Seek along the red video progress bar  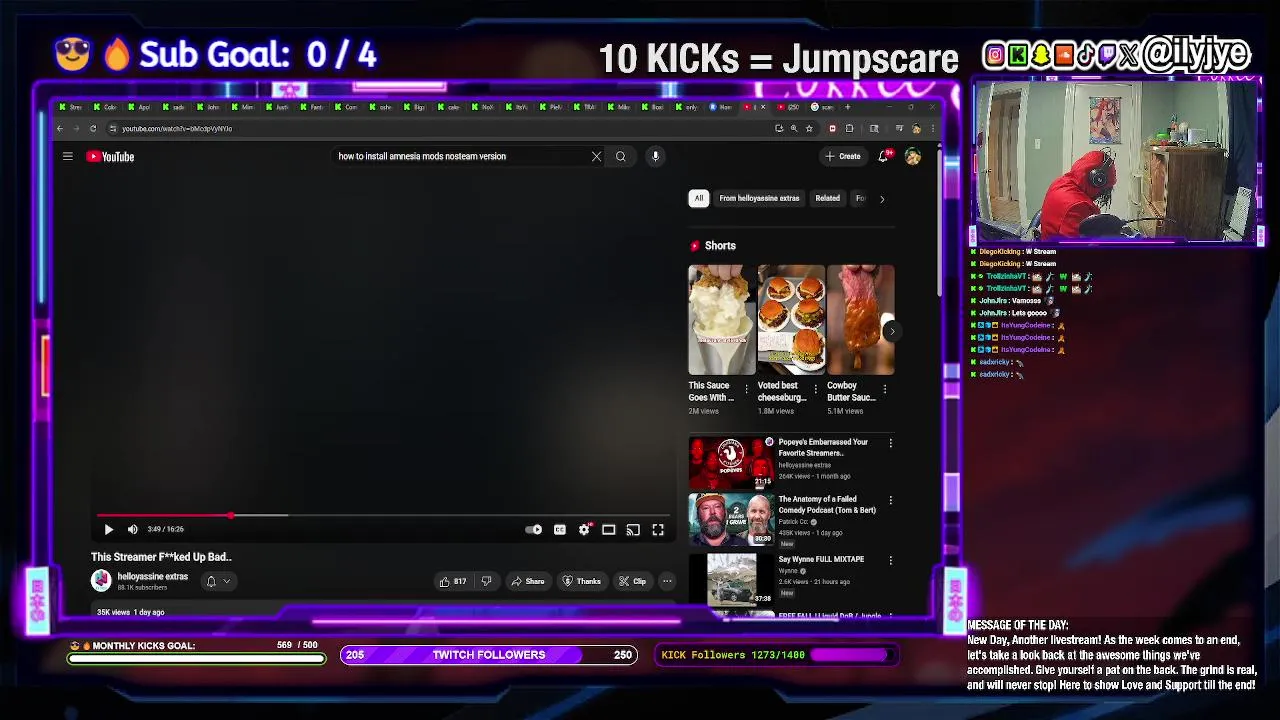(382, 516)
